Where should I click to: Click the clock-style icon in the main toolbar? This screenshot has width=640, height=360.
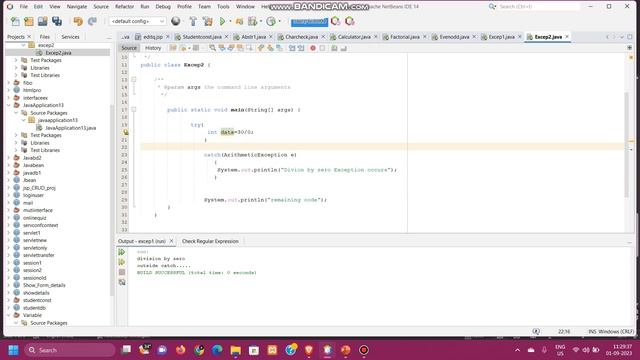coord(271,21)
